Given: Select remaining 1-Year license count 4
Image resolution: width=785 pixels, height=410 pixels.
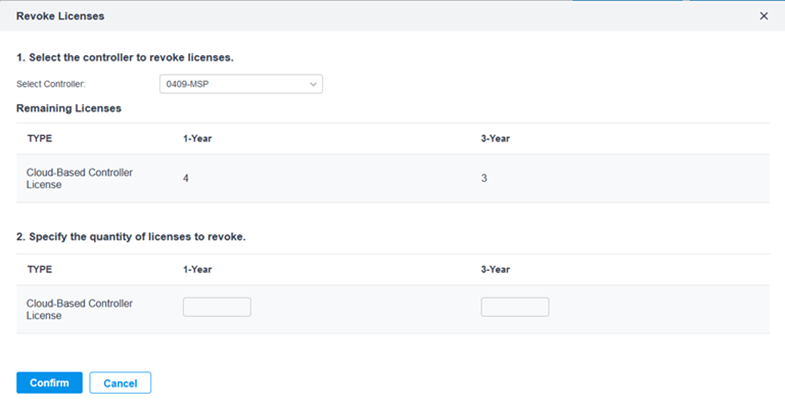Looking at the screenshot, I should coord(186,178).
